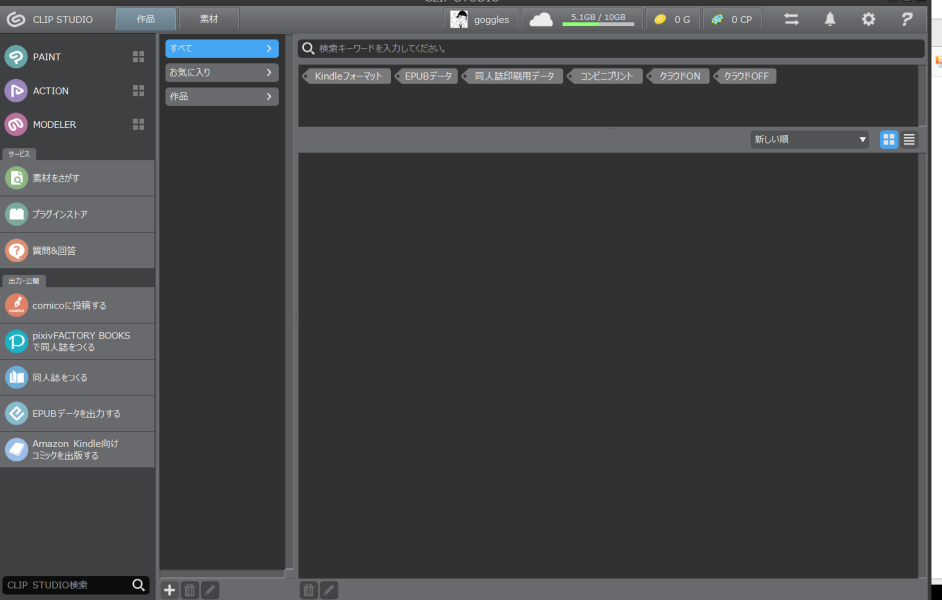Open the notifications bell

pyautogui.click(x=830, y=19)
